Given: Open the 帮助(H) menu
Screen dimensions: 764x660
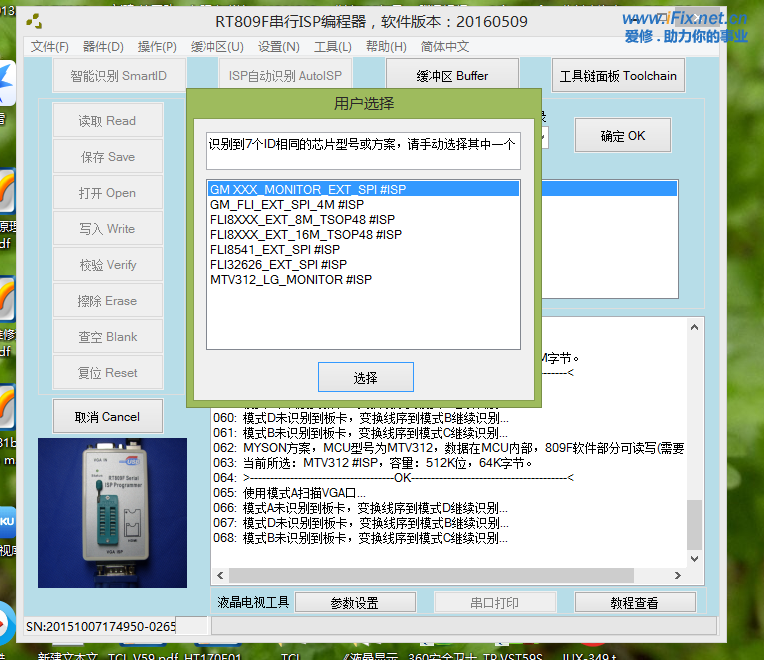Looking at the screenshot, I should coord(386,47).
